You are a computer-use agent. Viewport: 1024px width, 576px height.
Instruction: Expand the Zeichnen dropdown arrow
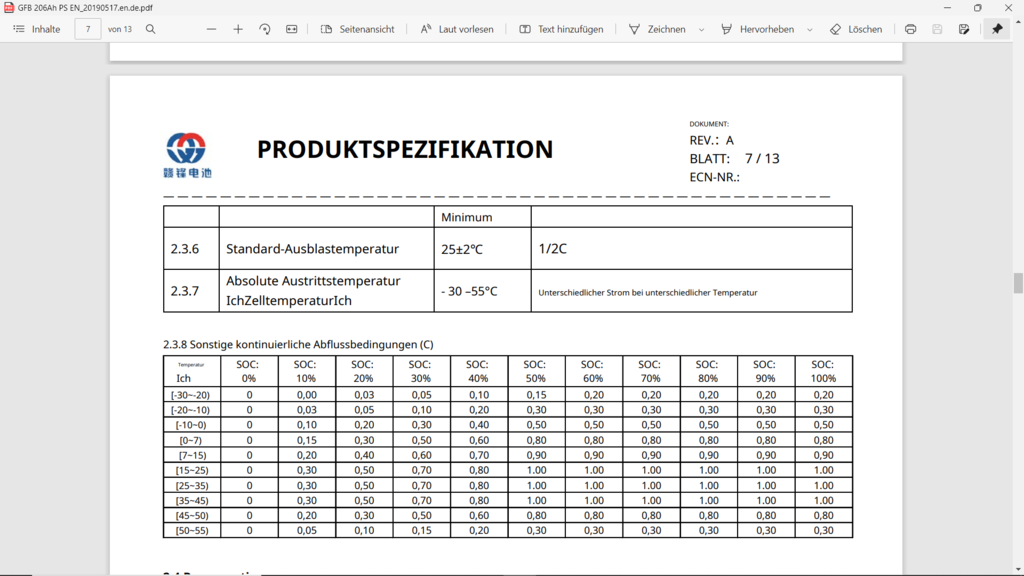[701, 29]
